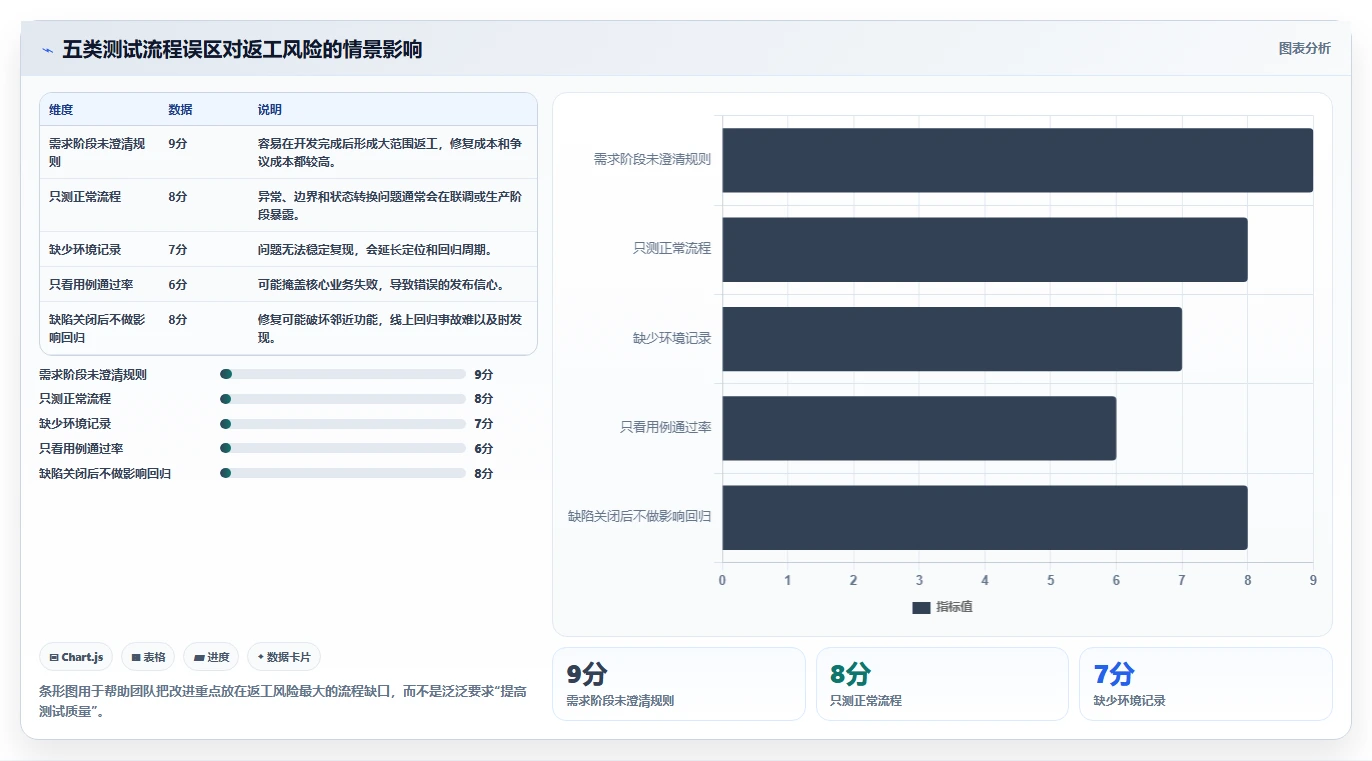Select the Chart.js tag chip
The width and height of the screenshot is (1372, 761).
(x=77, y=657)
